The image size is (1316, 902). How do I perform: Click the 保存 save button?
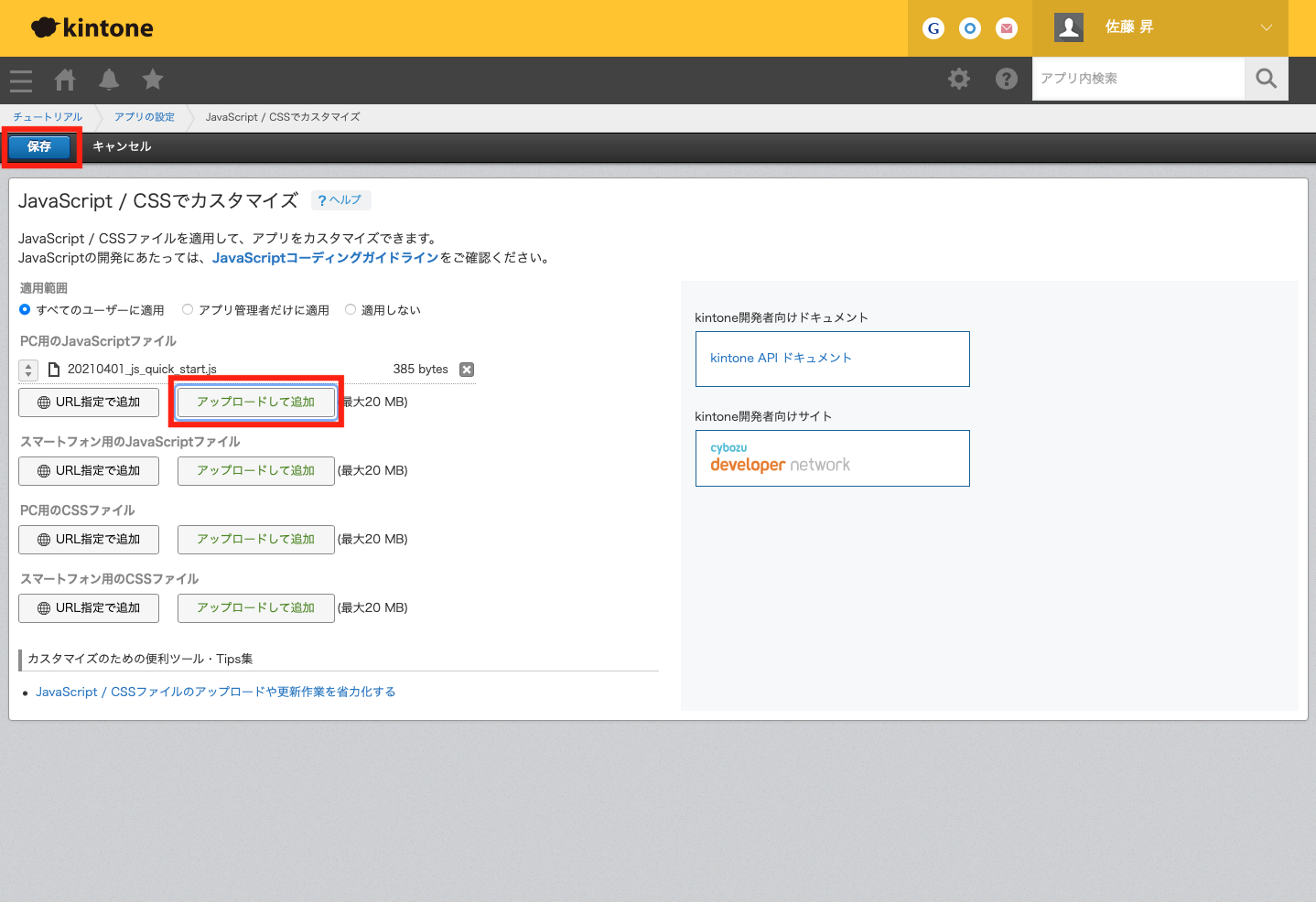coord(39,146)
